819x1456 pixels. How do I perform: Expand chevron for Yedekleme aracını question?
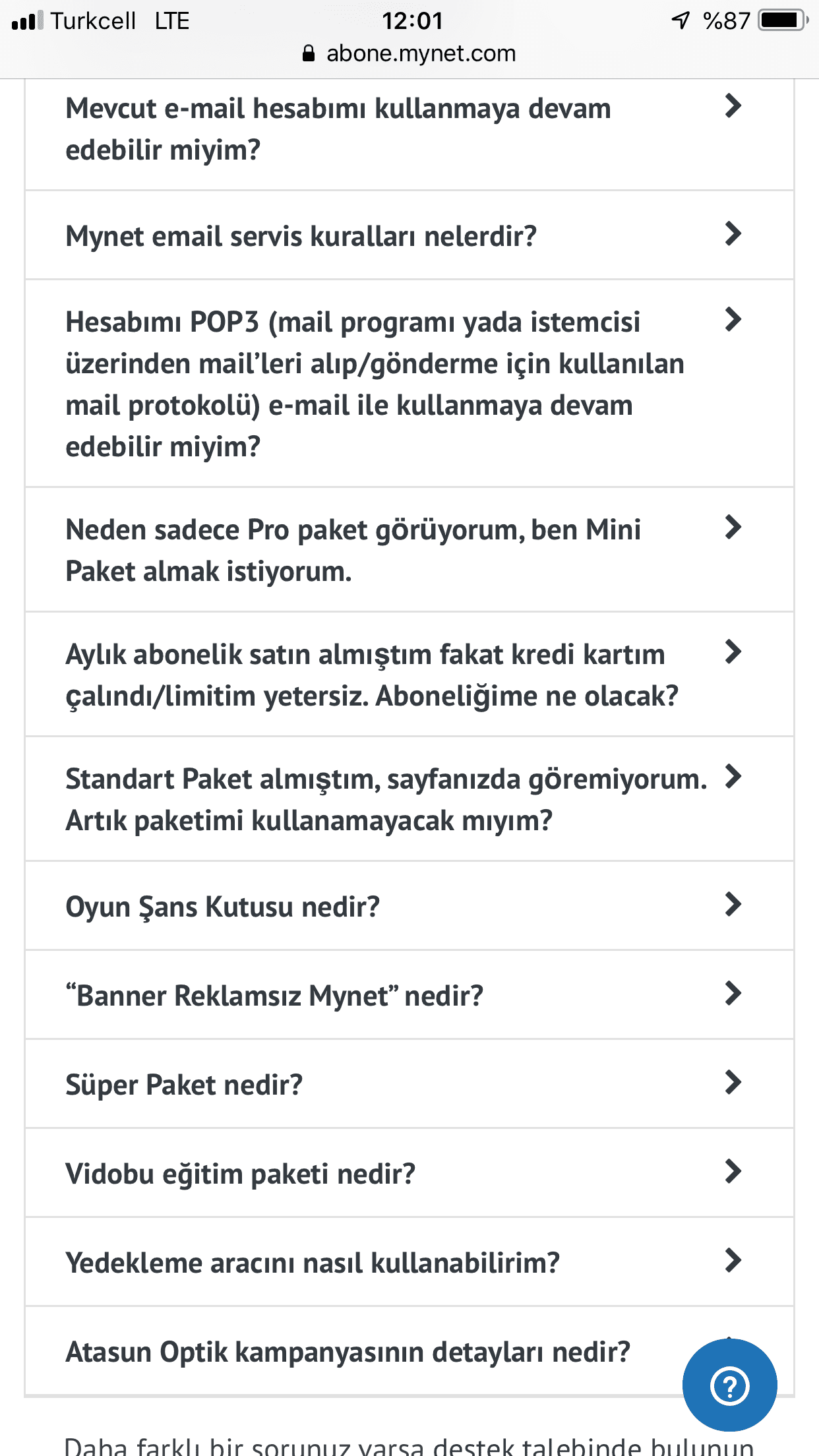(x=733, y=1260)
